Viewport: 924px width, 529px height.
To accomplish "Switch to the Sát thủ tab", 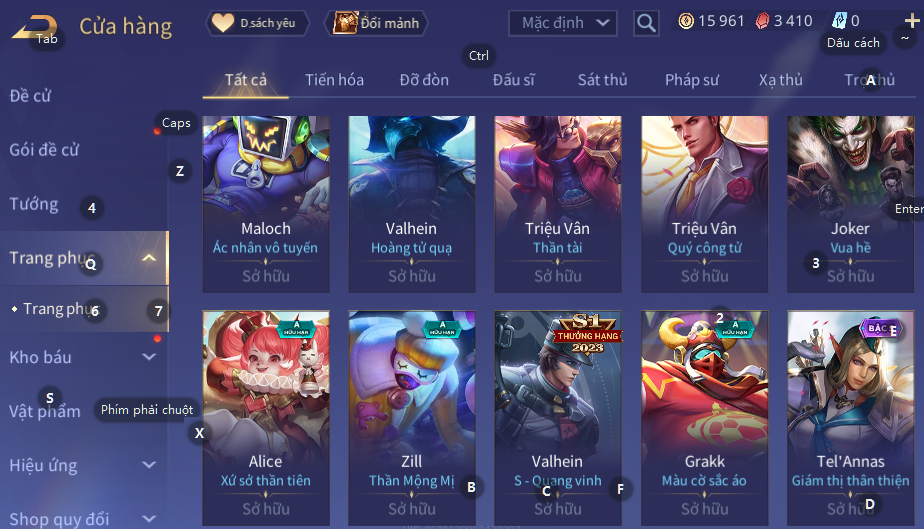I will click(x=602, y=80).
